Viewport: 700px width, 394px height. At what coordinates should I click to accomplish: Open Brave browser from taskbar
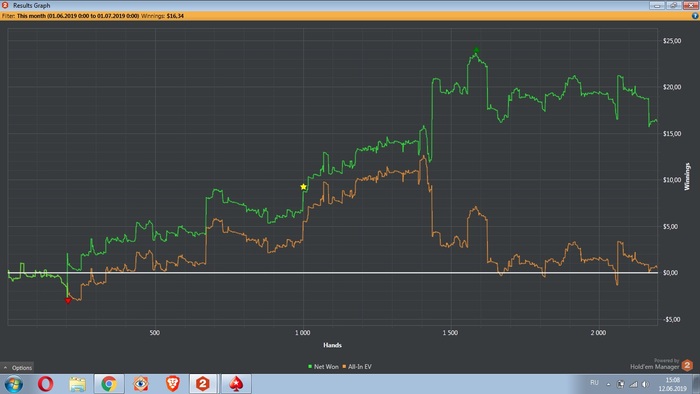(172, 384)
